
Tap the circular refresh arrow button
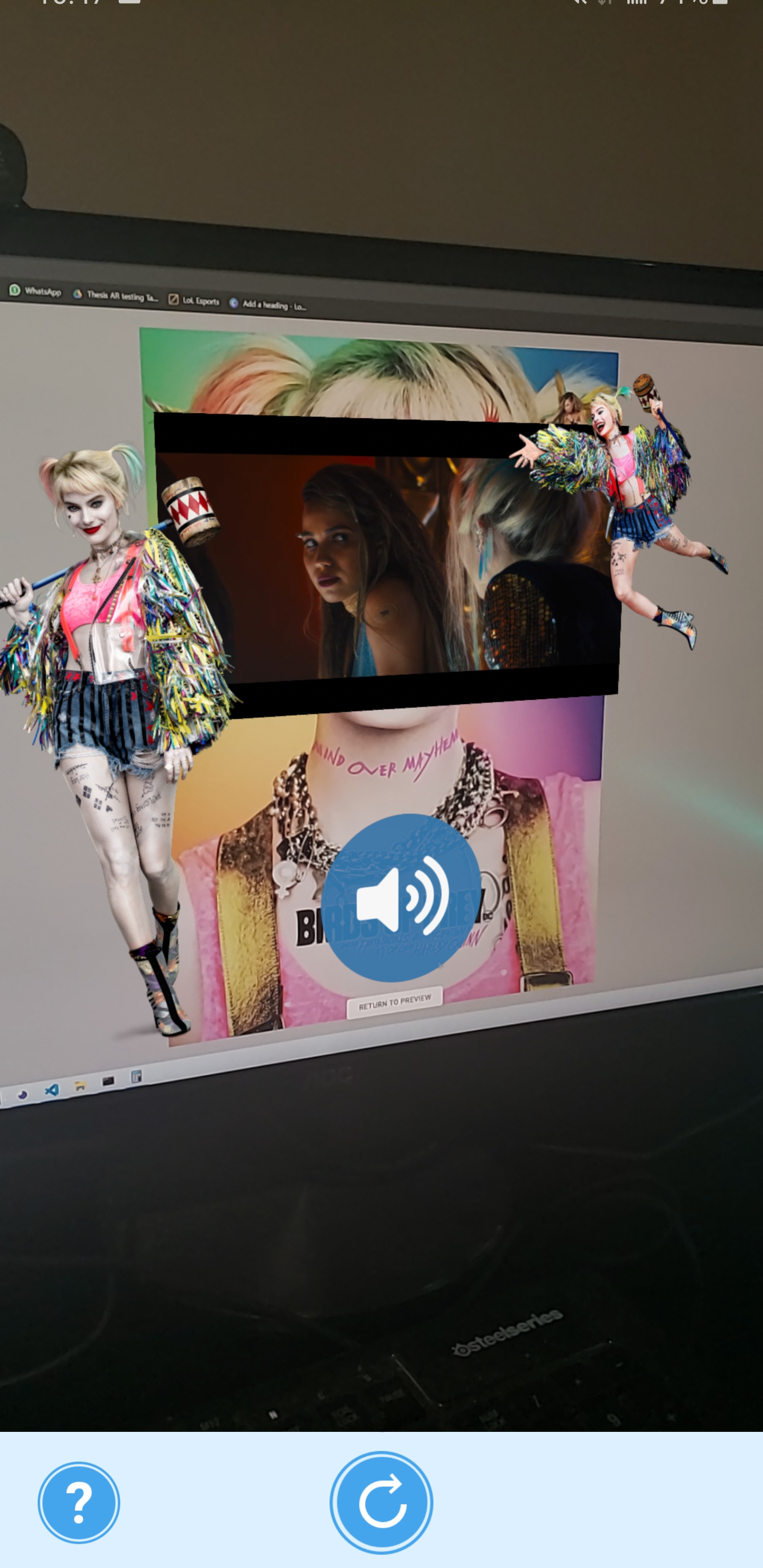click(381, 1502)
